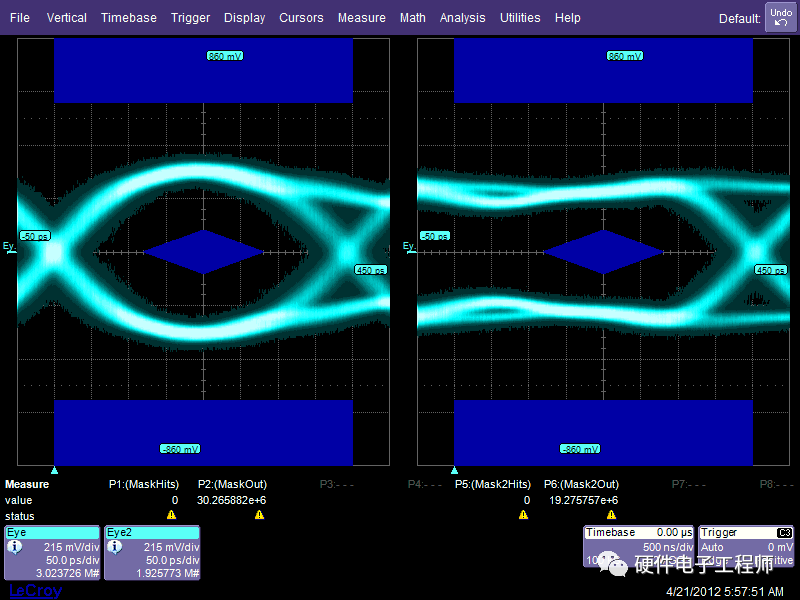Click the LeCroy logo link
The height and width of the screenshot is (600, 800).
point(35,590)
